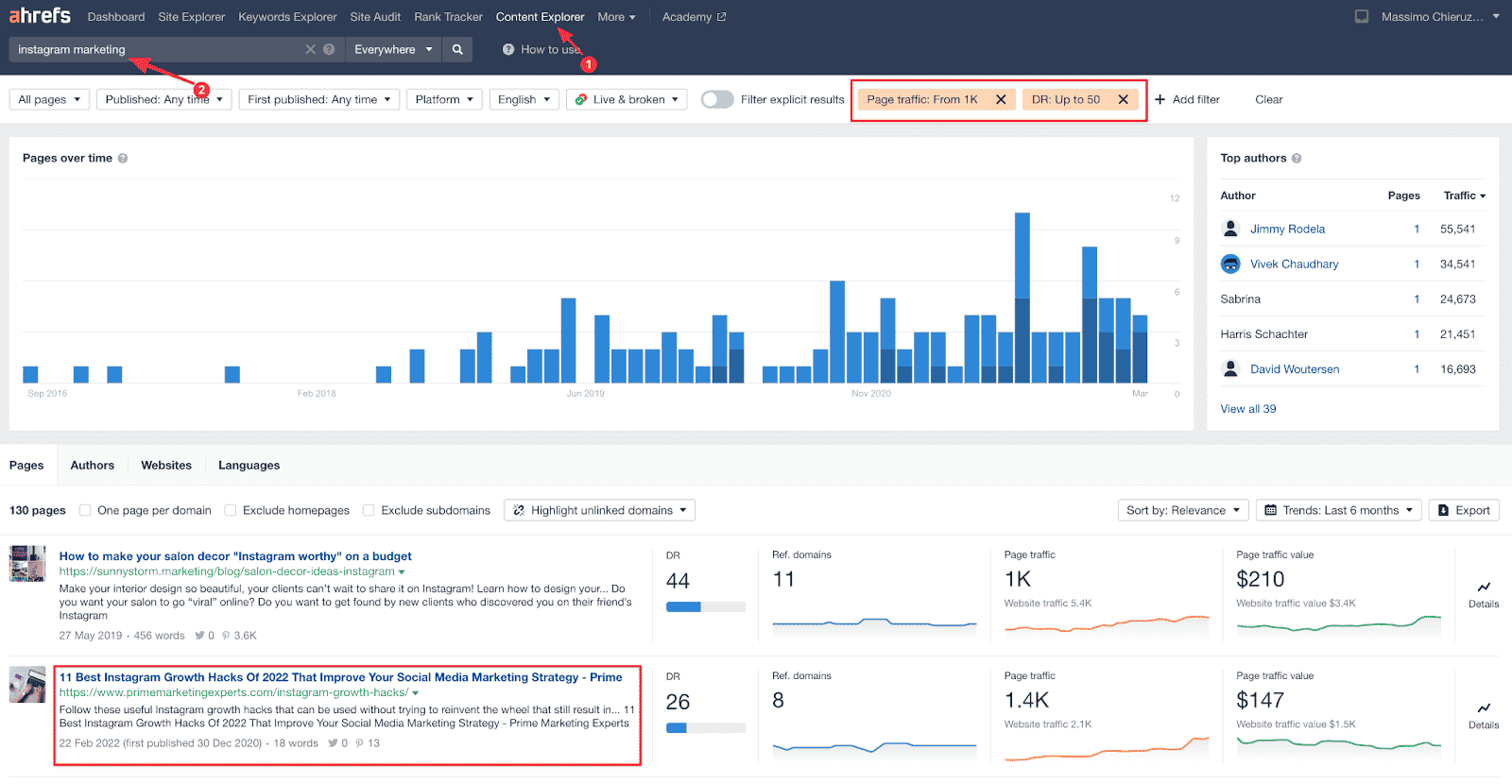Open Details chart icon for salon decor result
Viewport: 1512px width, 784px height.
(x=1484, y=587)
